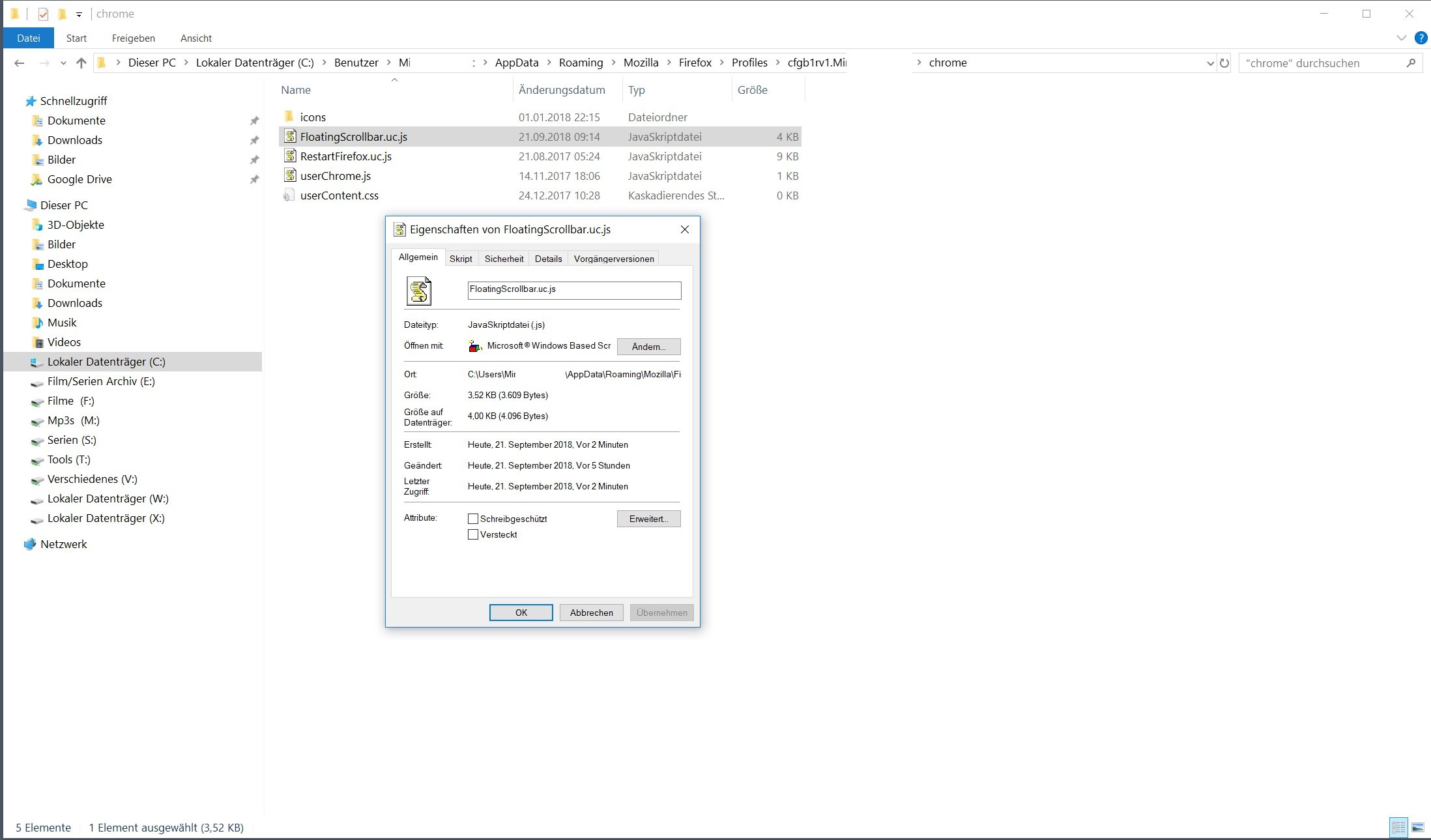Screen dimensions: 1431x840
Task: Click the back navigation arrow
Action: 20,63
